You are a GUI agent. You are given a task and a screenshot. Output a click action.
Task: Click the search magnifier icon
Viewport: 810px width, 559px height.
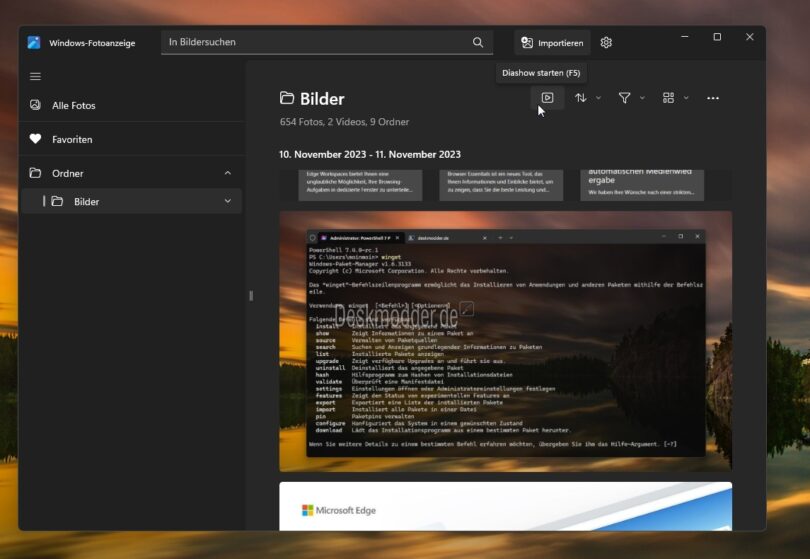point(478,43)
